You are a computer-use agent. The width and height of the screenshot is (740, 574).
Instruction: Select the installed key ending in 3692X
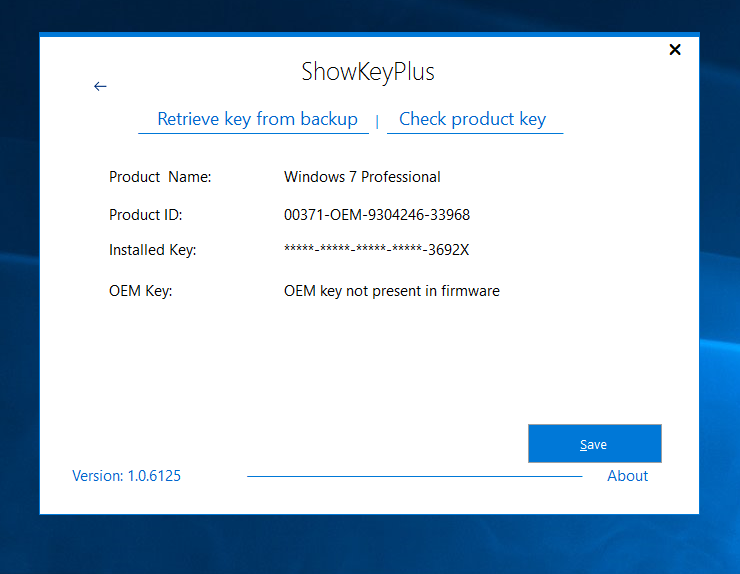coord(377,250)
